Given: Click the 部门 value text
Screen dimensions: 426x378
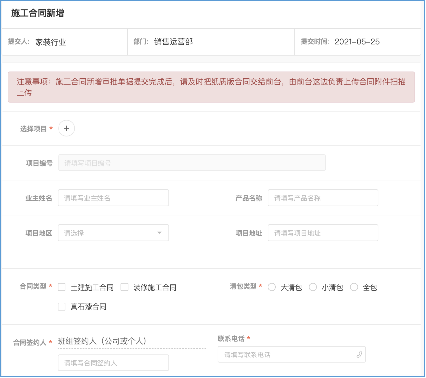Looking at the screenshot, I should point(173,42).
